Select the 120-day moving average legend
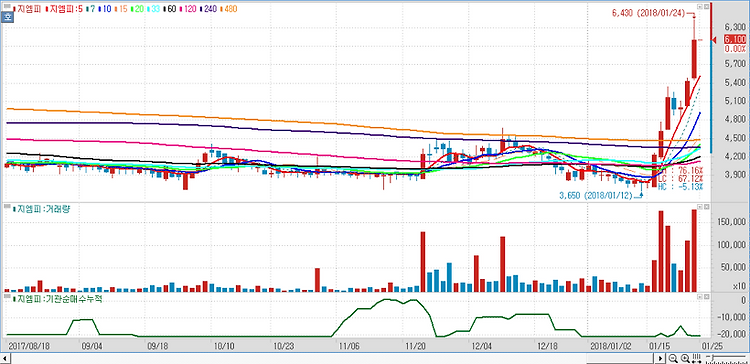750x364 pixels. [x=188, y=9]
